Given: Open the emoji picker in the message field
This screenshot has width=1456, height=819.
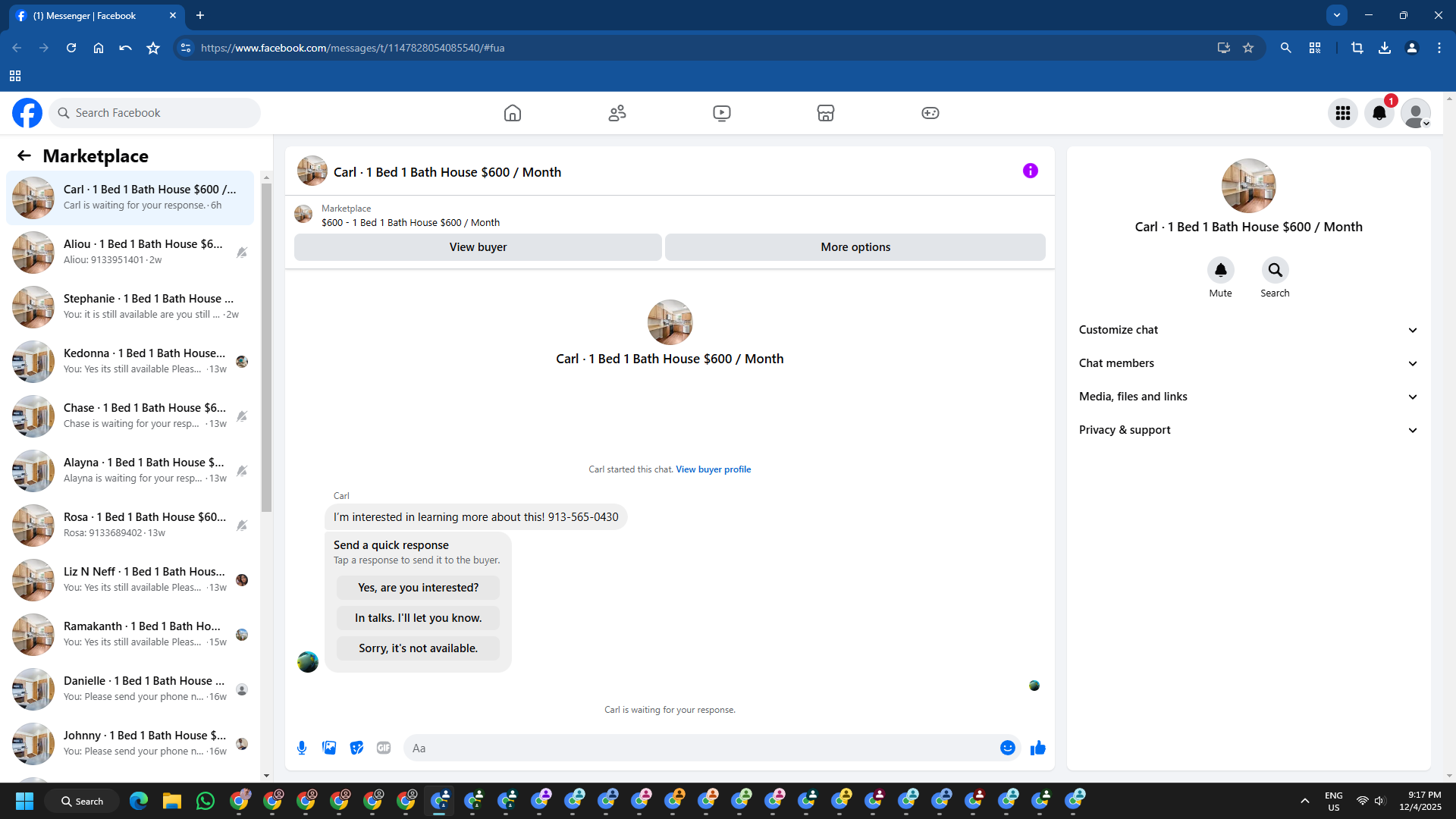Looking at the screenshot, I should [x=1007, y=748].
